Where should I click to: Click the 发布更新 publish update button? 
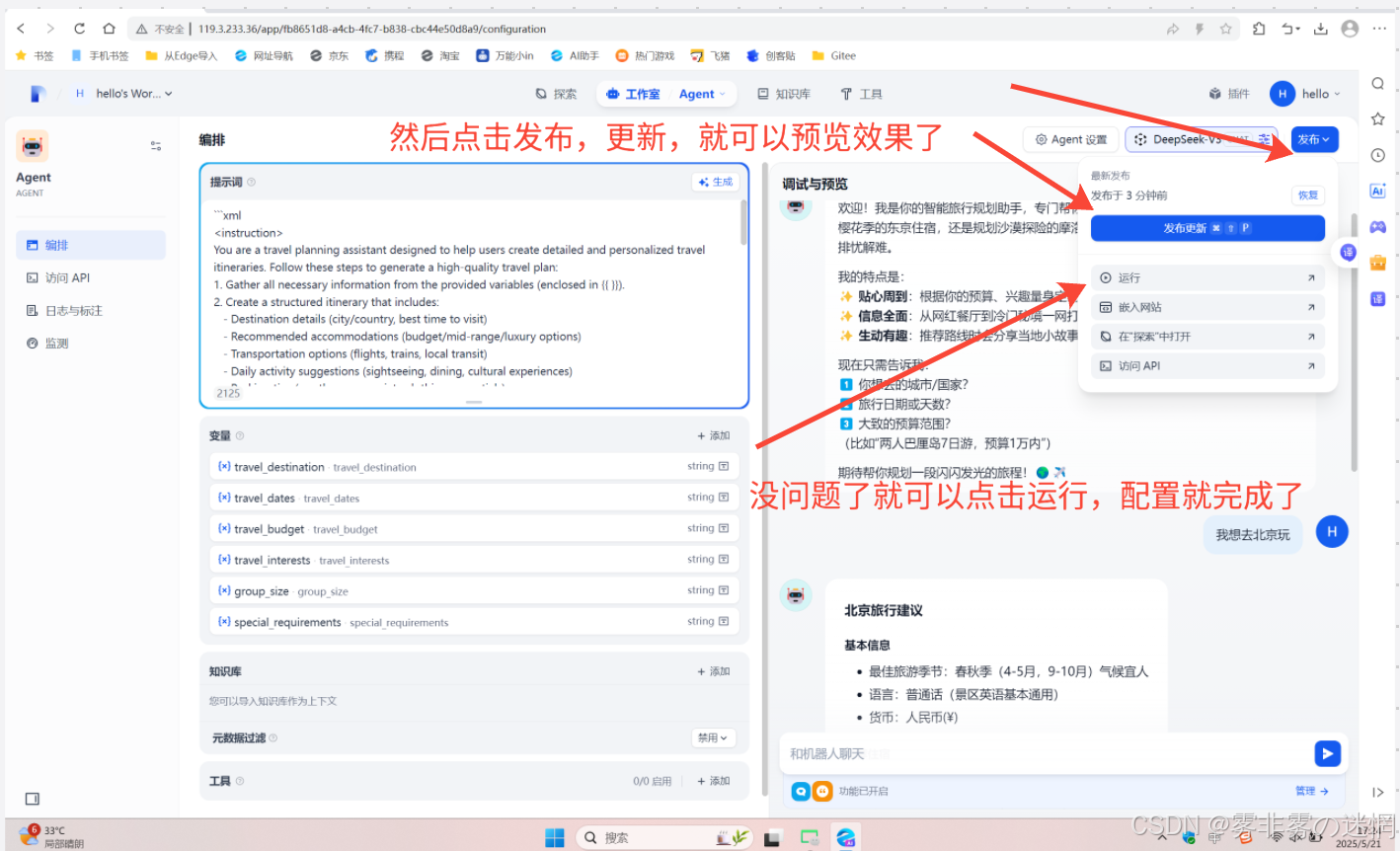point(1207,228)
